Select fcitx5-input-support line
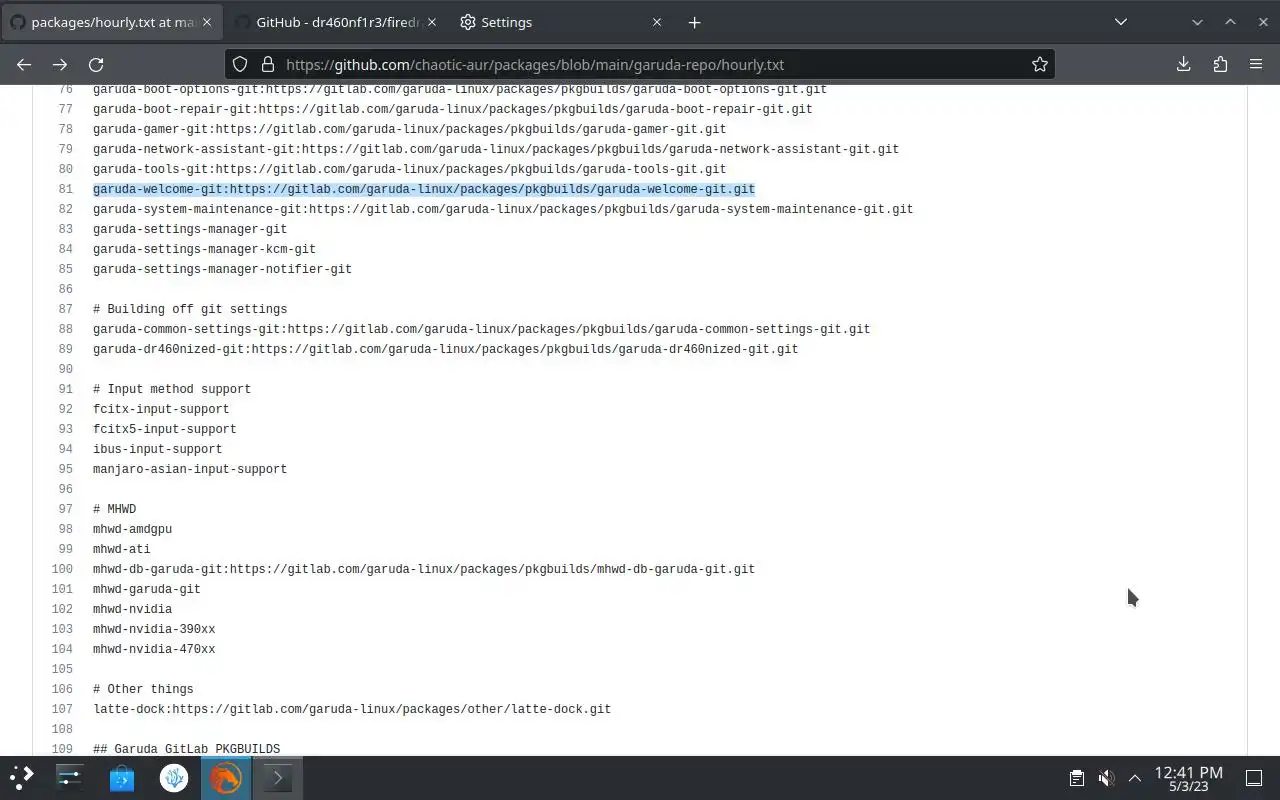 click(x=165, y=429)
